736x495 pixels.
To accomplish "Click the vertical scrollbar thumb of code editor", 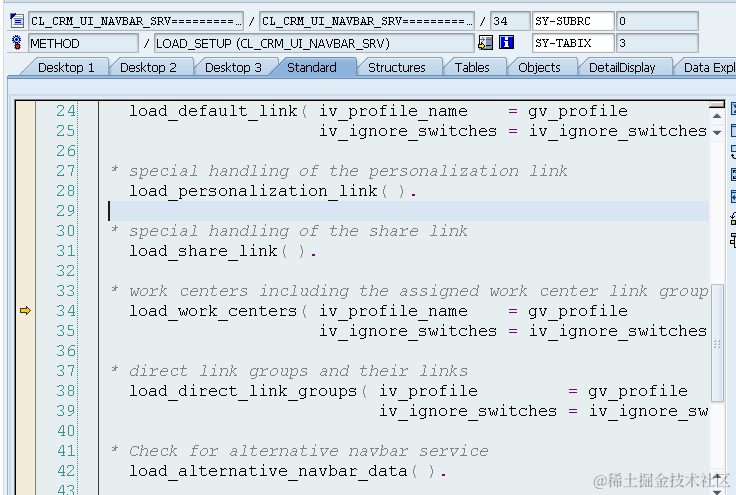I will (x=717, y=343).
